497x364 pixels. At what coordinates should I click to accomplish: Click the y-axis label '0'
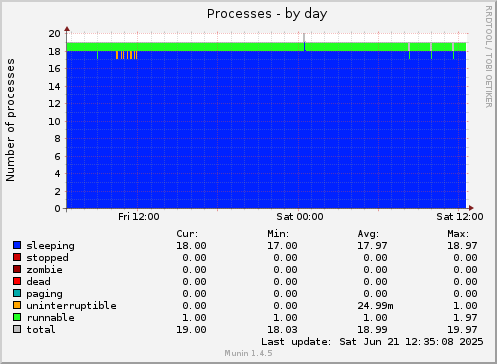[58, 209]
